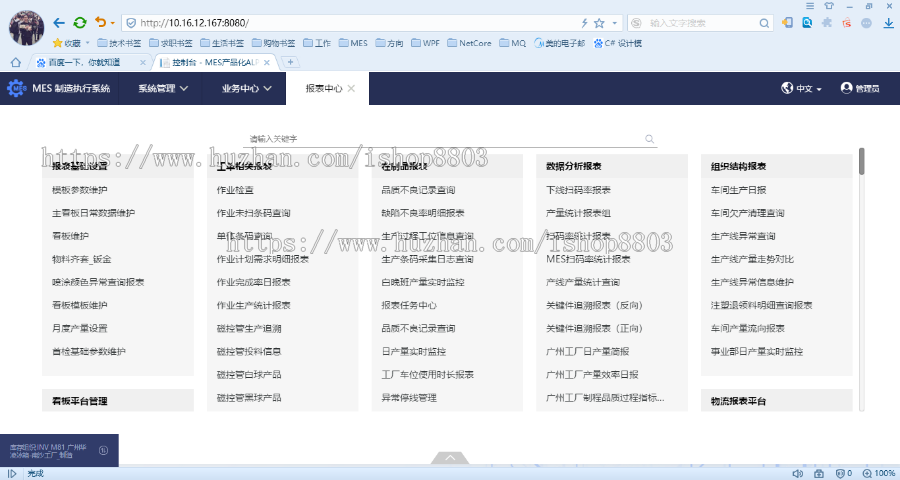Open a new browser tab
Screen dimensions: 900x480
[x=291, y=62]
